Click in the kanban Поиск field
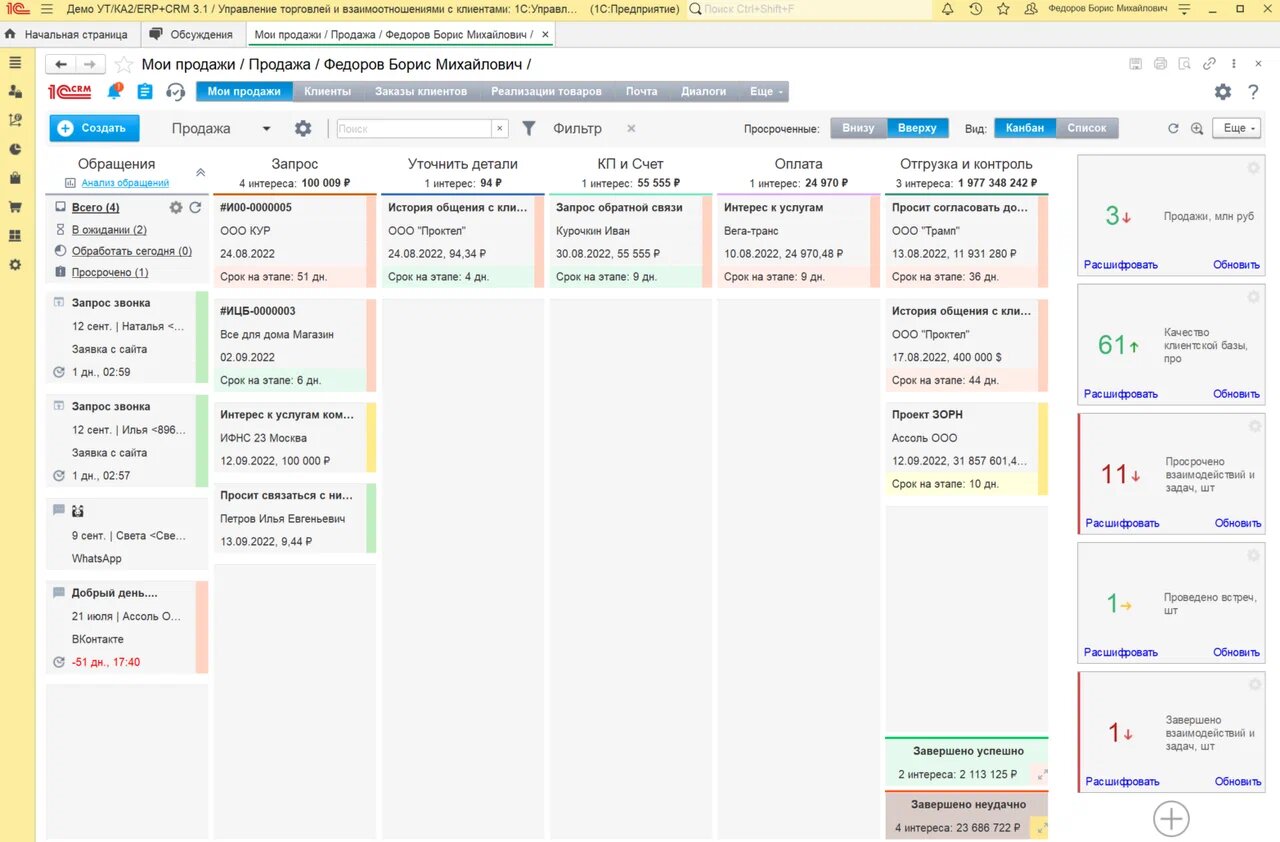Image resolution: width=1280 pixels, height=842 pixels. pyautogui.click(x=414, y=129)
